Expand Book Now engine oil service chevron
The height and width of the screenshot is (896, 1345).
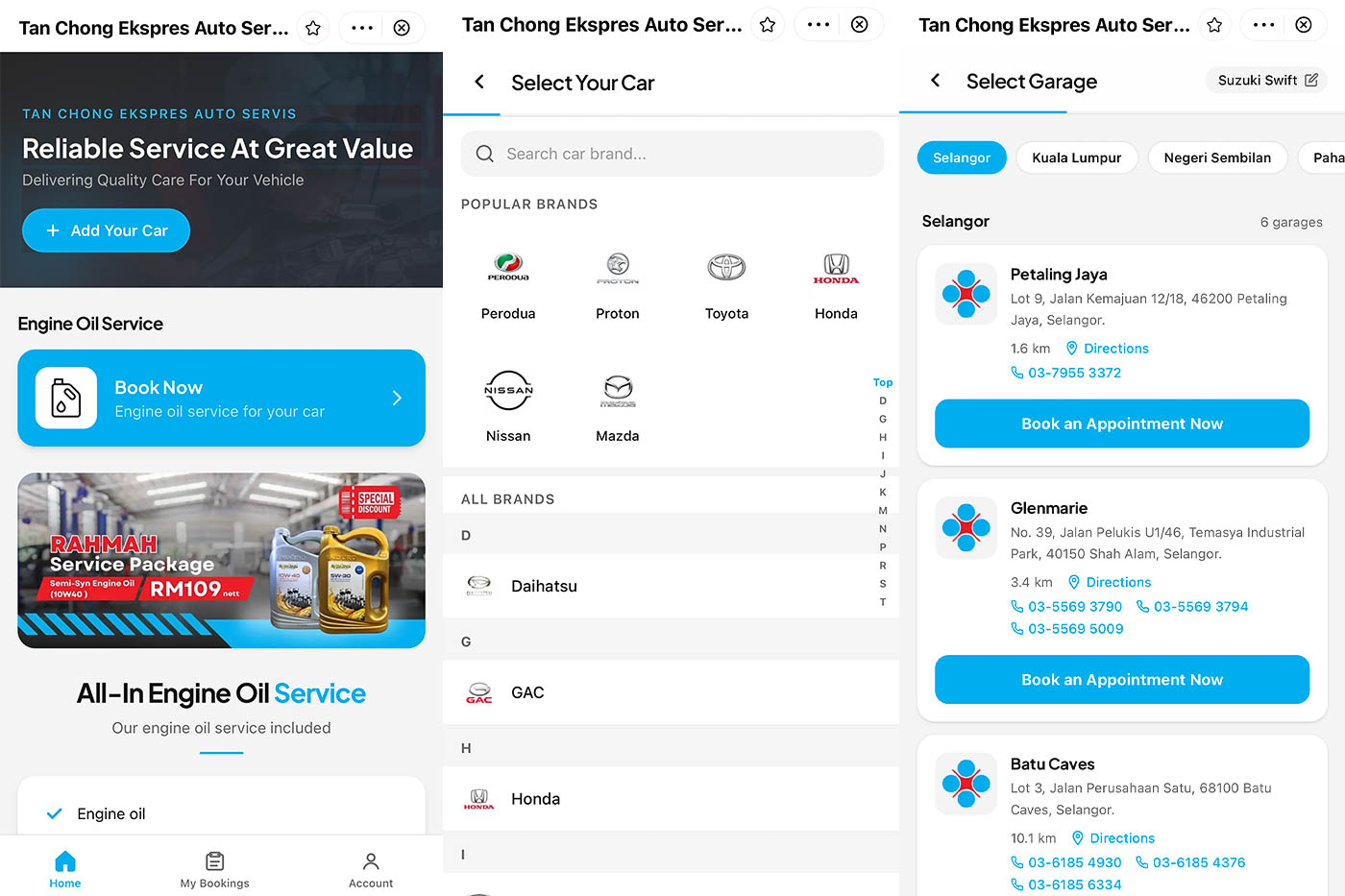pos(397,398)
